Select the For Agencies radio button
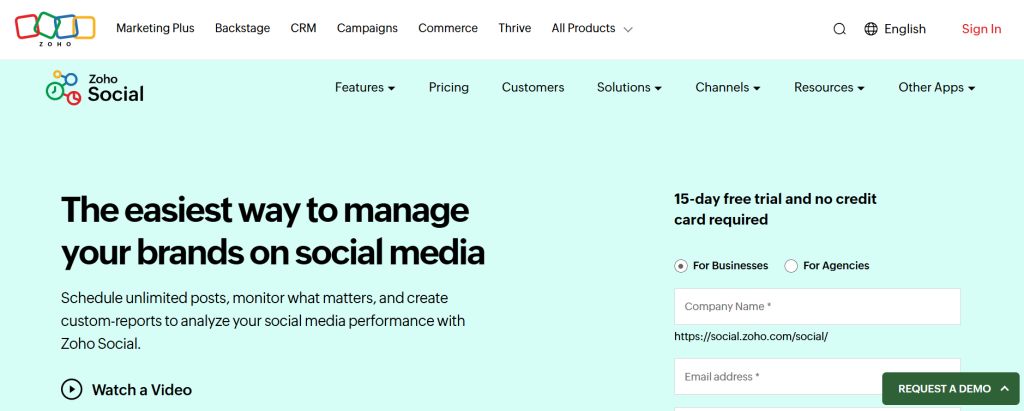1024x411 pixels. tap(791, 266)
